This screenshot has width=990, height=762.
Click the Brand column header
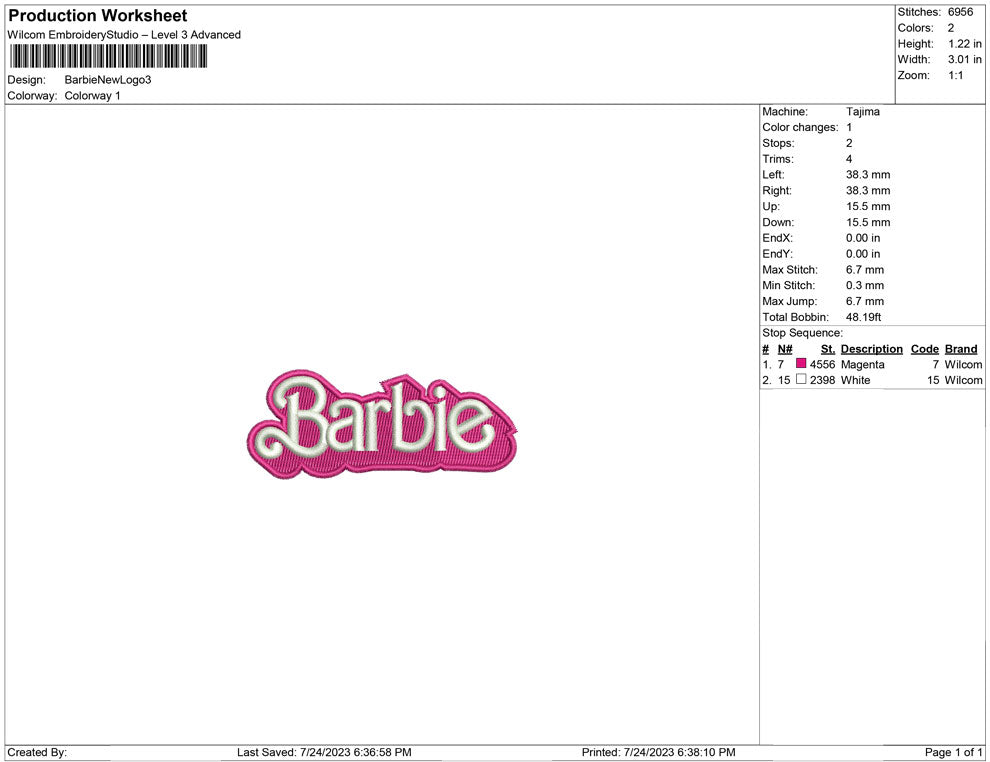961,349
